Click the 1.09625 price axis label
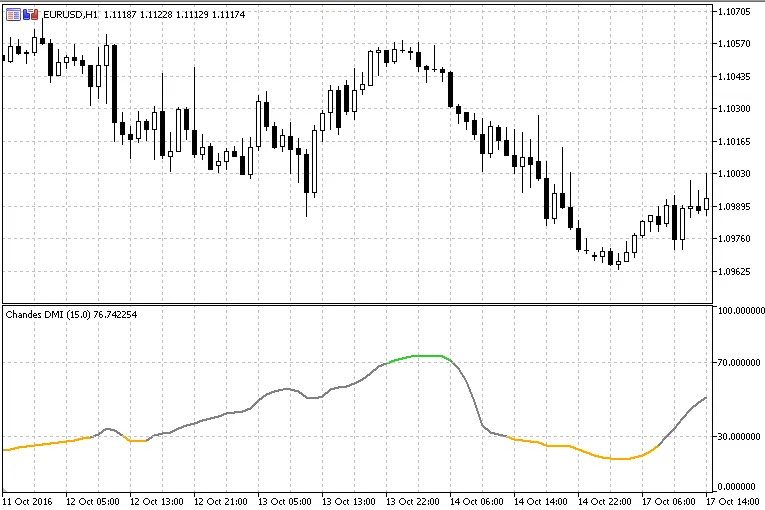 pyautogui.click(x=735, y=271)
